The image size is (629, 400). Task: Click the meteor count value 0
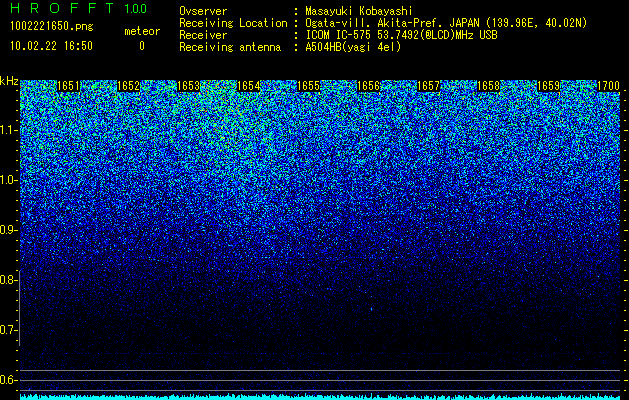(x=142, y=46)
